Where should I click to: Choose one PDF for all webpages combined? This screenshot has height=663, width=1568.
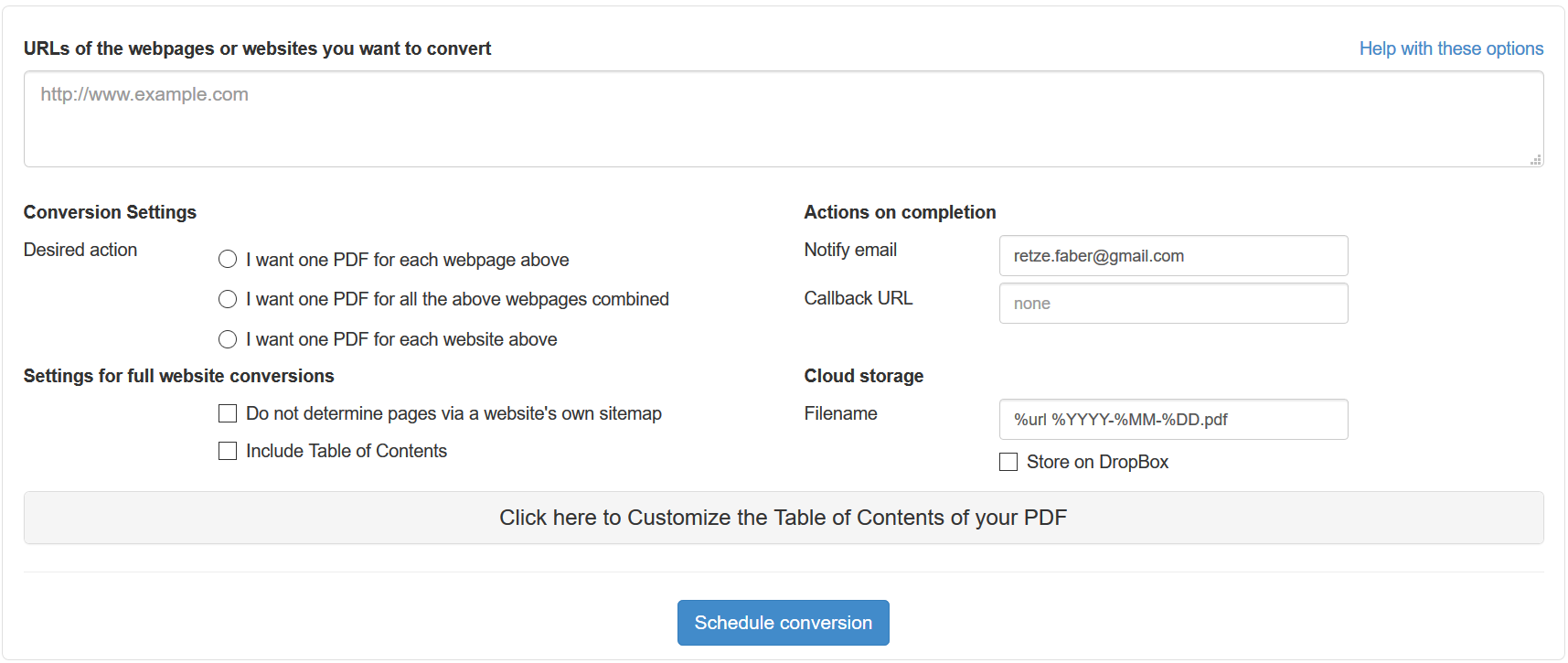(x=228, y=299)
